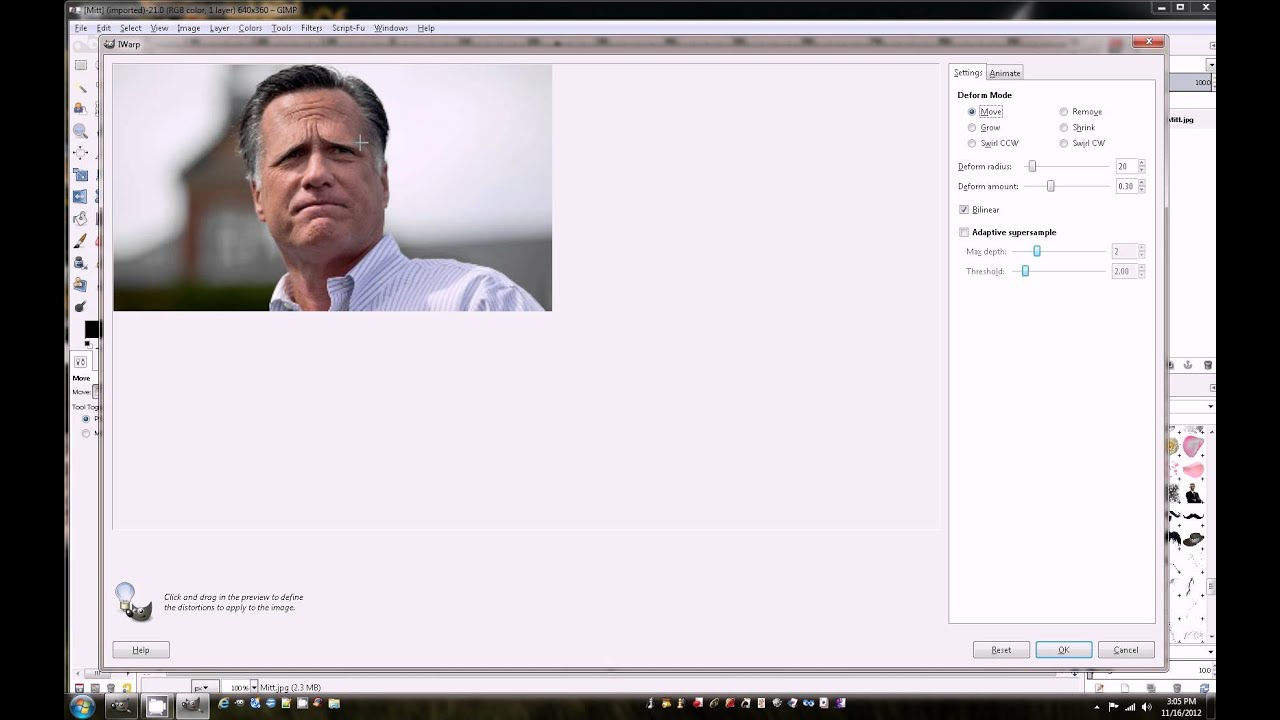Viewport: 1280px width, 720px height.
Task: Open the Select menu
Action: point(131,28)
